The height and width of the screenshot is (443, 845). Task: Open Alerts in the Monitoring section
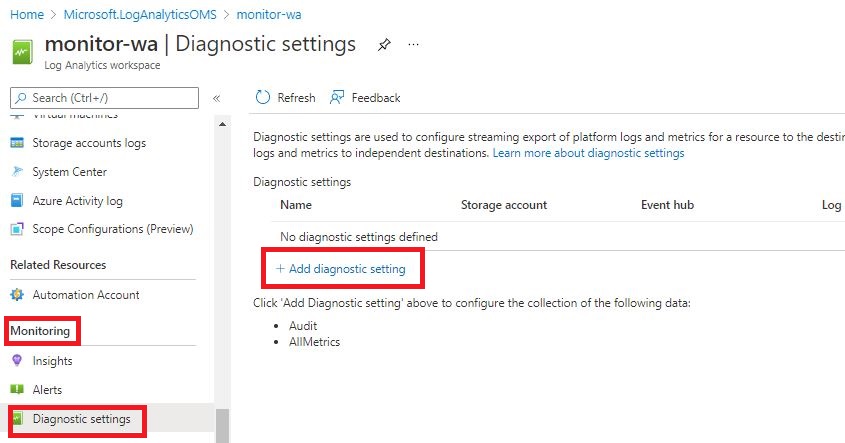click(47, 390)
